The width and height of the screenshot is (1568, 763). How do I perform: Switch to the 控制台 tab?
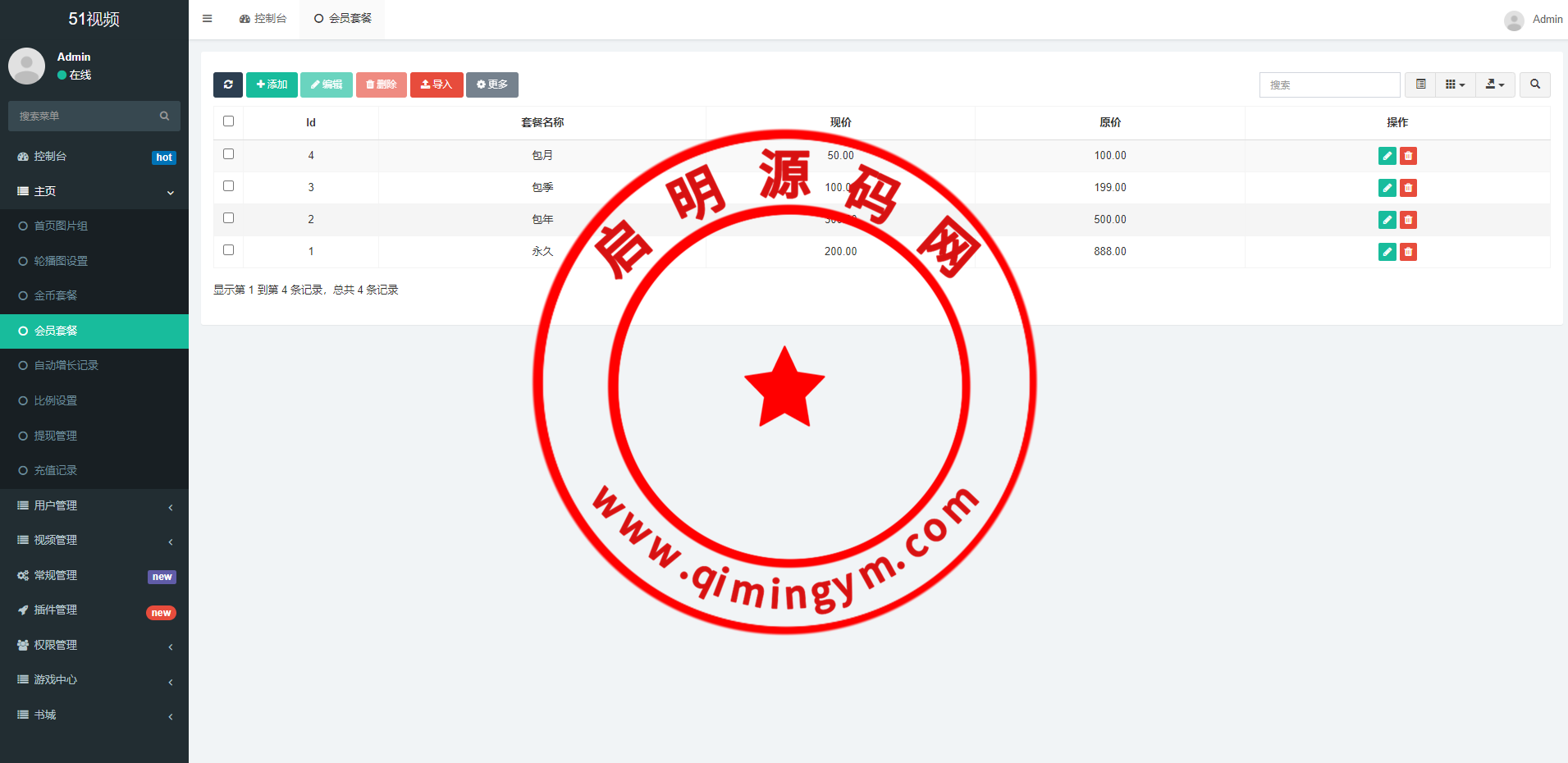click(263, 19)
